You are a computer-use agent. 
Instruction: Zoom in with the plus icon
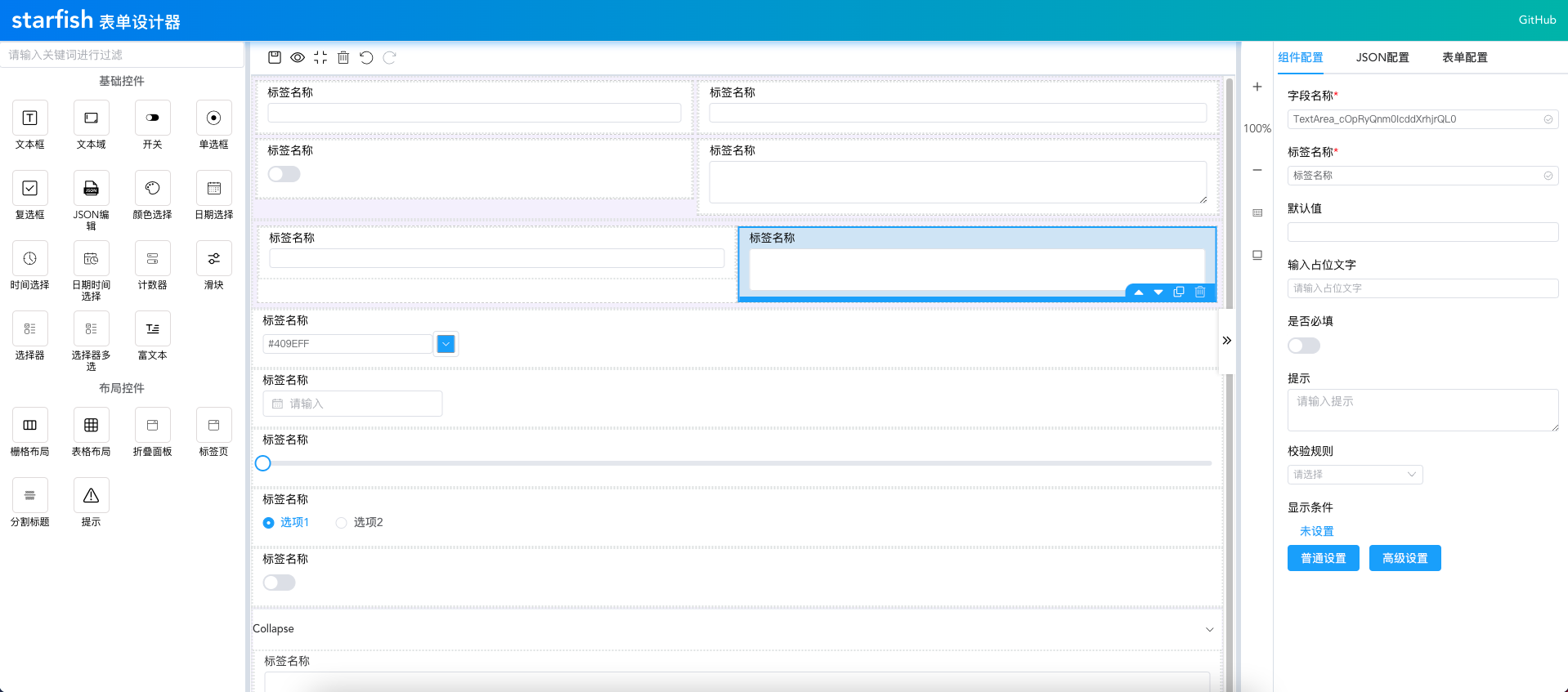pyautogui.click(x=1257, y=87)
